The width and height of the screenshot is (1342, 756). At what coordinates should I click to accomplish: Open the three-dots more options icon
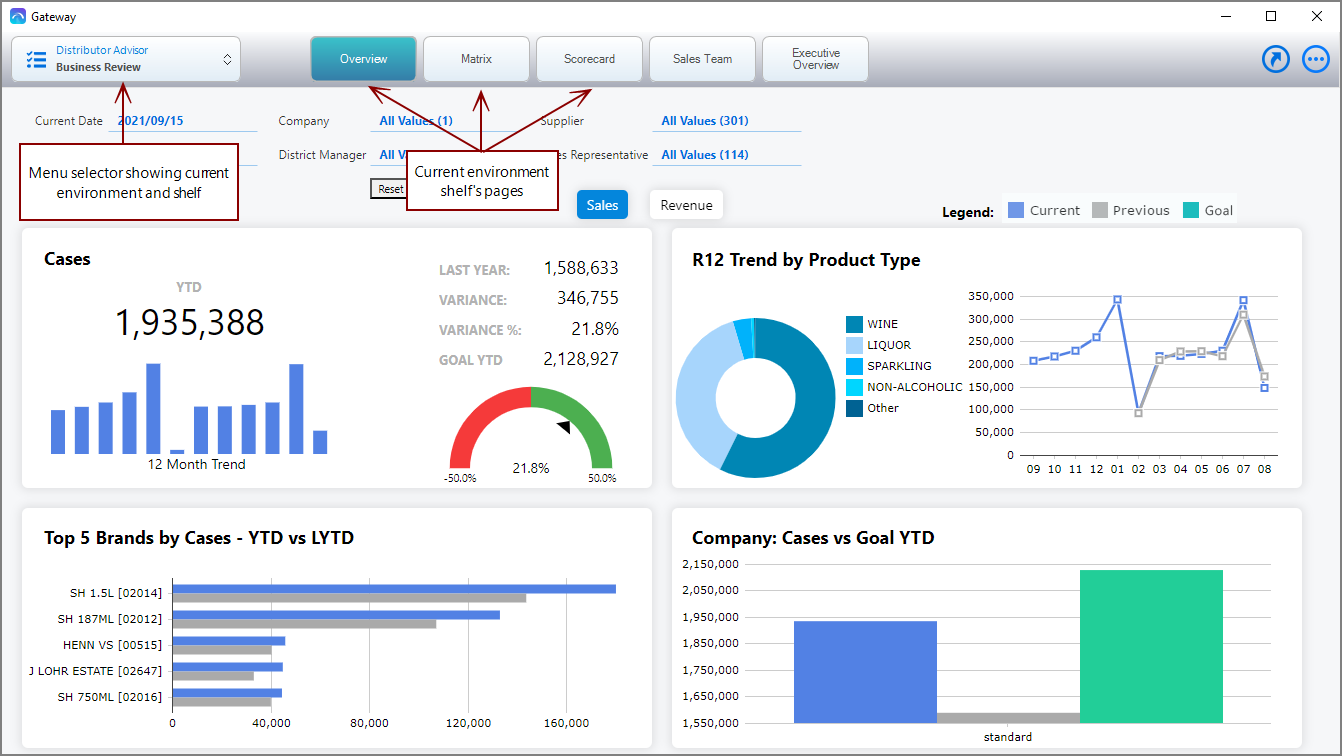click(1316, 60)
